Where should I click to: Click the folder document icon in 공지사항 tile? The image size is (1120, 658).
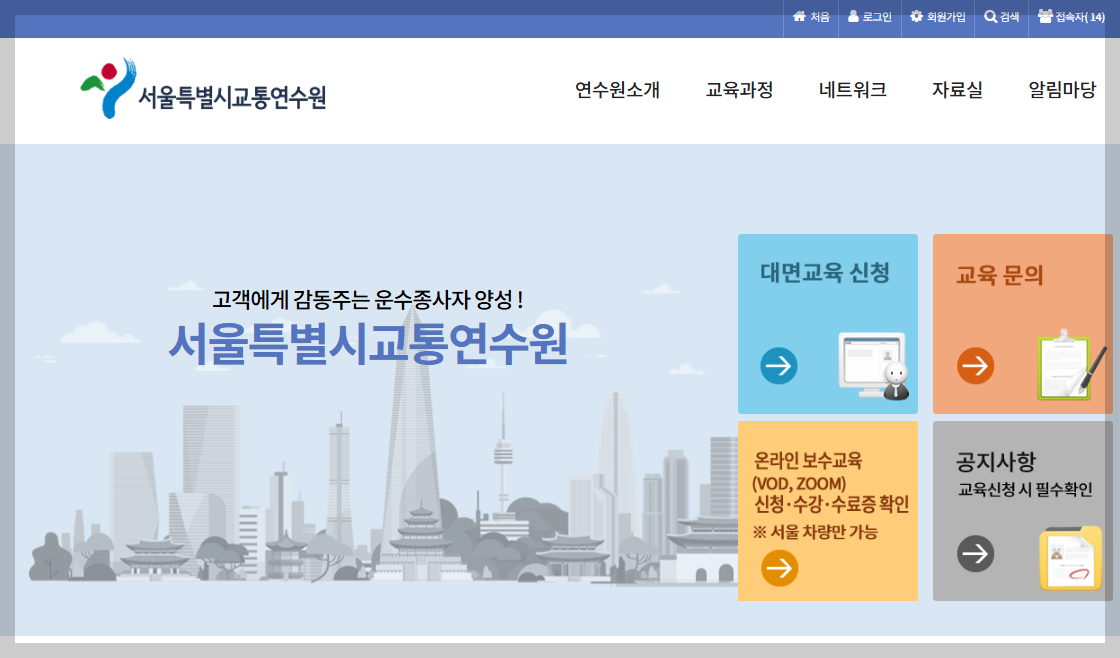coord(1070,558)
